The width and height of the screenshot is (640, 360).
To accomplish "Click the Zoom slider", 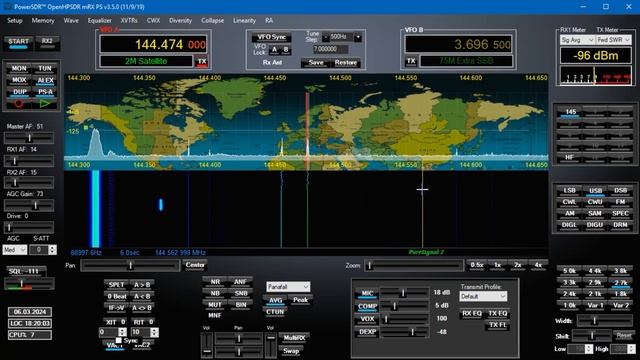I will pyautogui.click(x=414, y=265).
